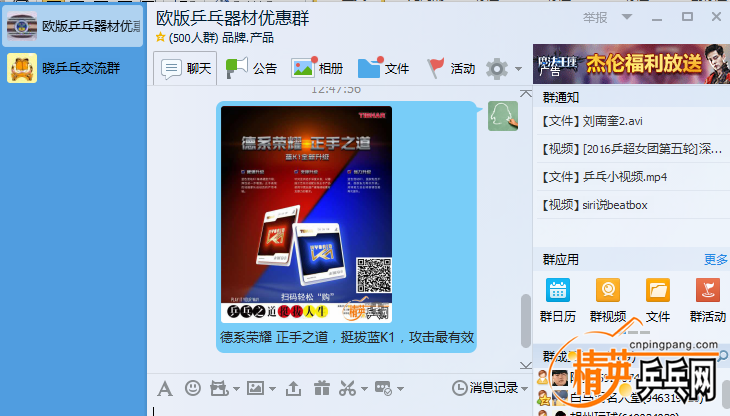Open the 2016乒超女团第五轮 video notice
The height and width of the screenshot is (416, 730).
click(633, 149)
